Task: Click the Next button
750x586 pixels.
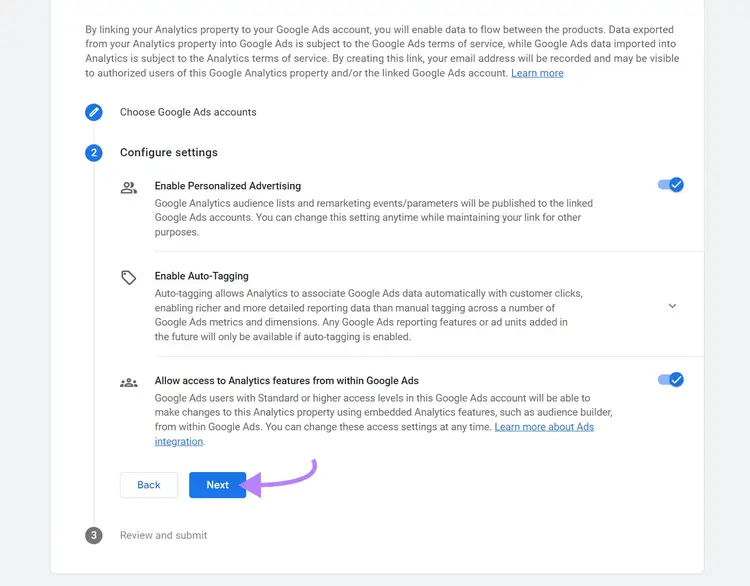Action: click(x=218, y=485)
